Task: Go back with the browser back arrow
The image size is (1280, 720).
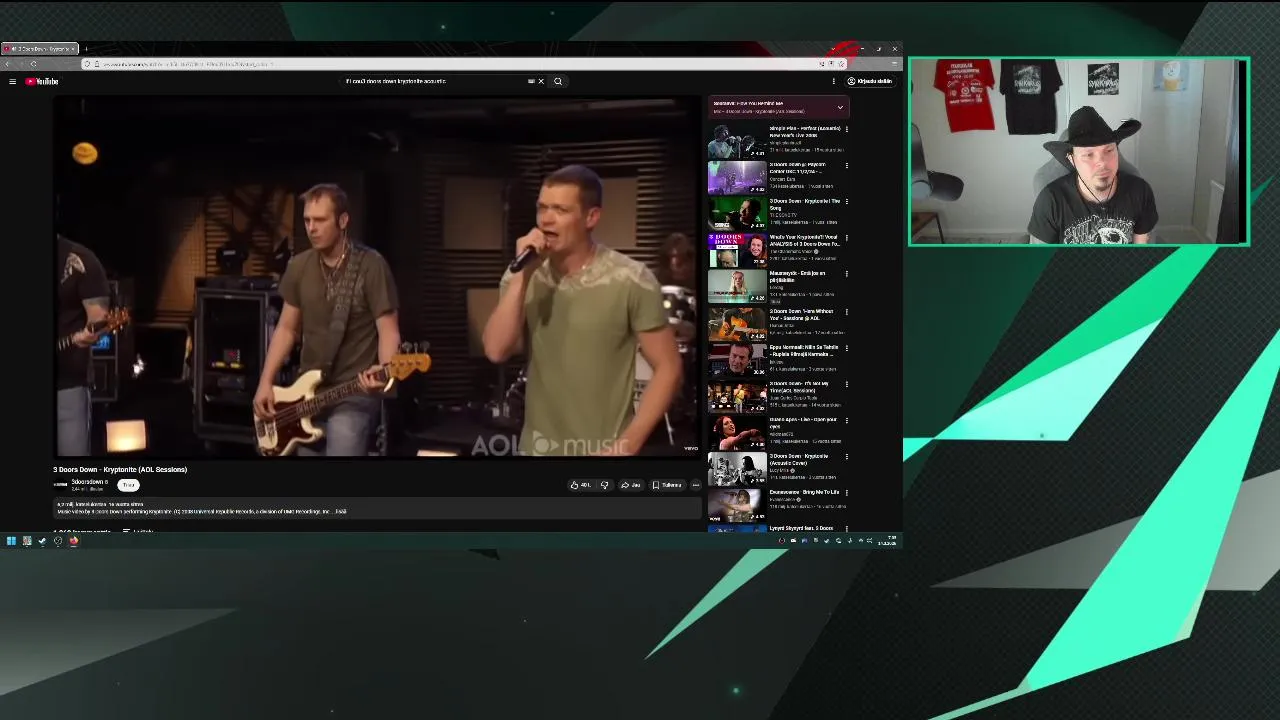Action: pyautogui.click(x=8, y=64)
